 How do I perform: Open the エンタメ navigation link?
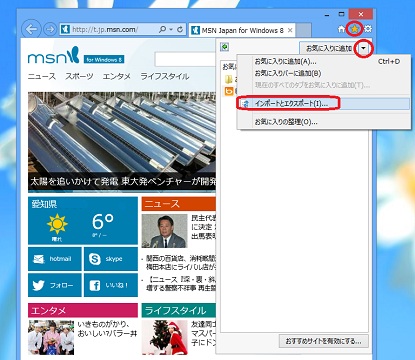click(x=117, y=76)
